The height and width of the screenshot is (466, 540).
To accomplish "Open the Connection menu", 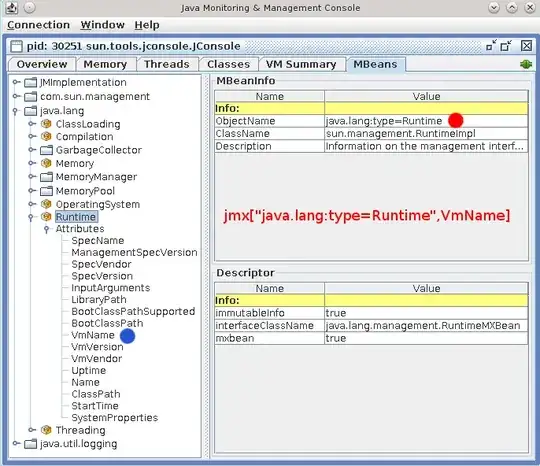I will (x=38, y=25).
